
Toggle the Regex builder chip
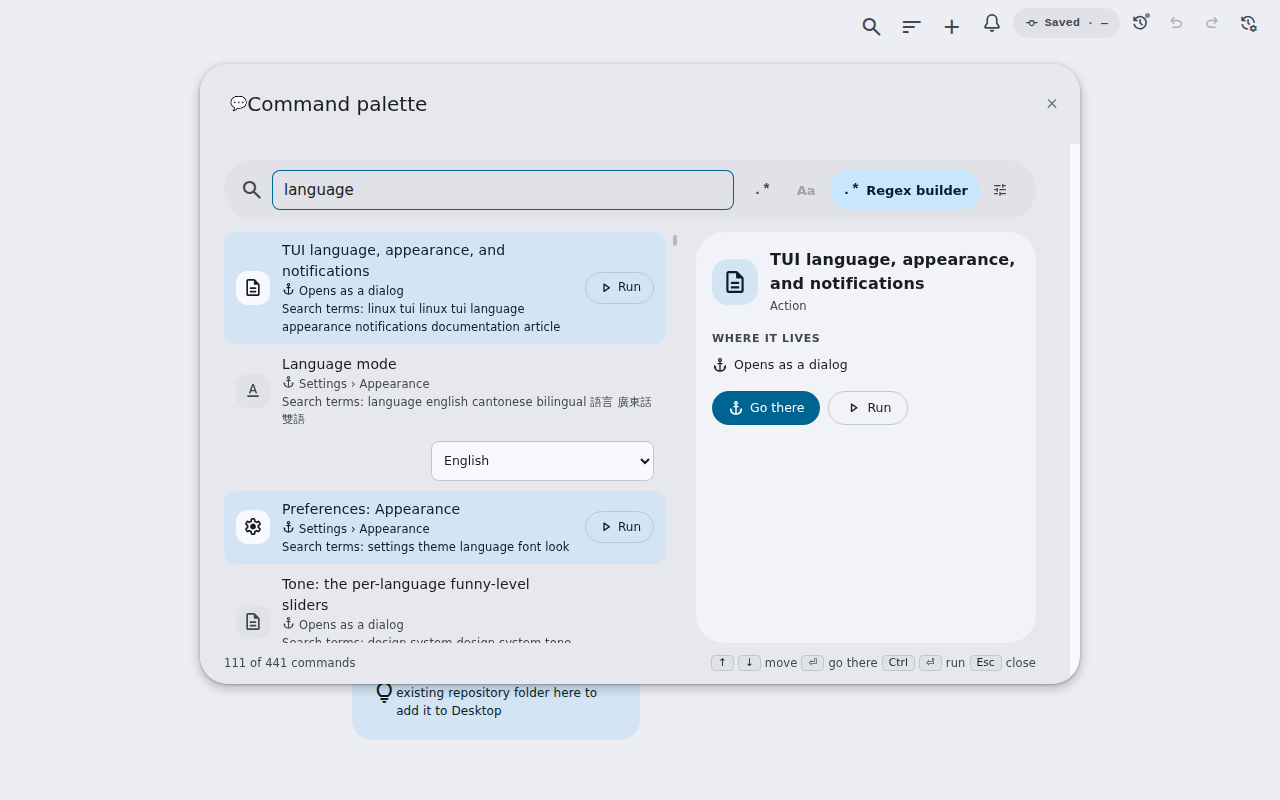tap(905, 190)
